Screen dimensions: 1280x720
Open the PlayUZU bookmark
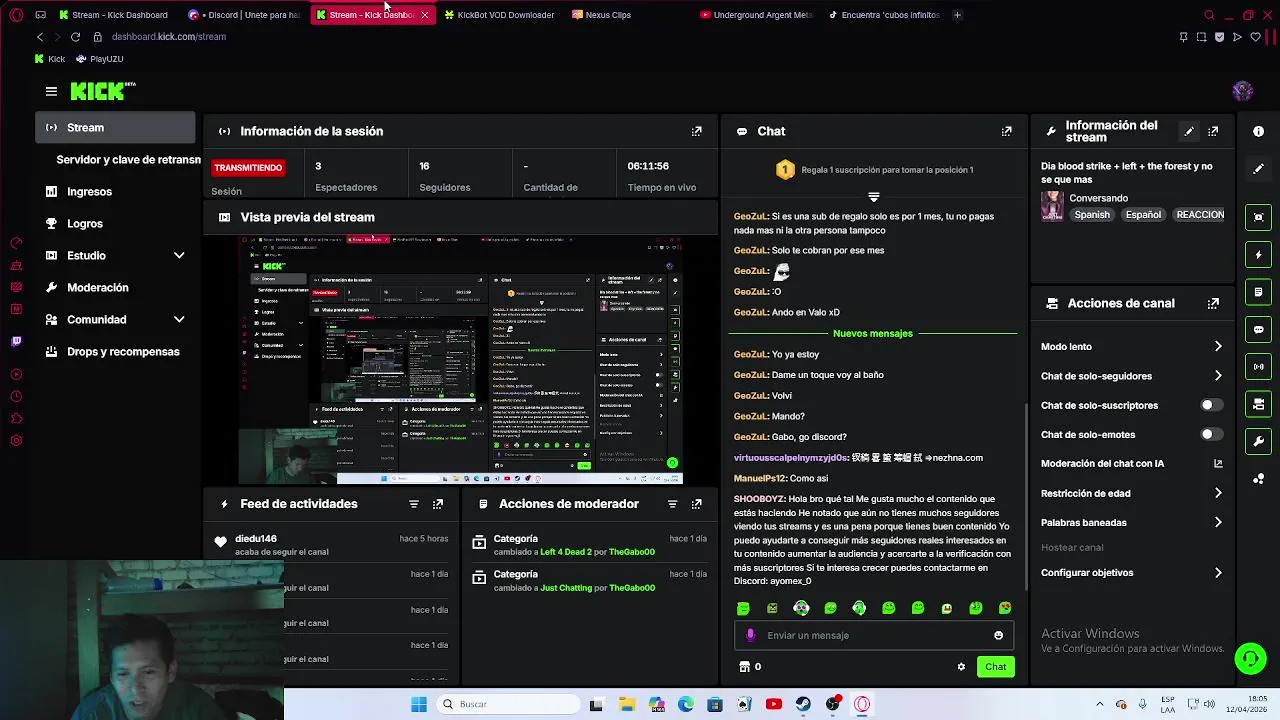point(100,59)
